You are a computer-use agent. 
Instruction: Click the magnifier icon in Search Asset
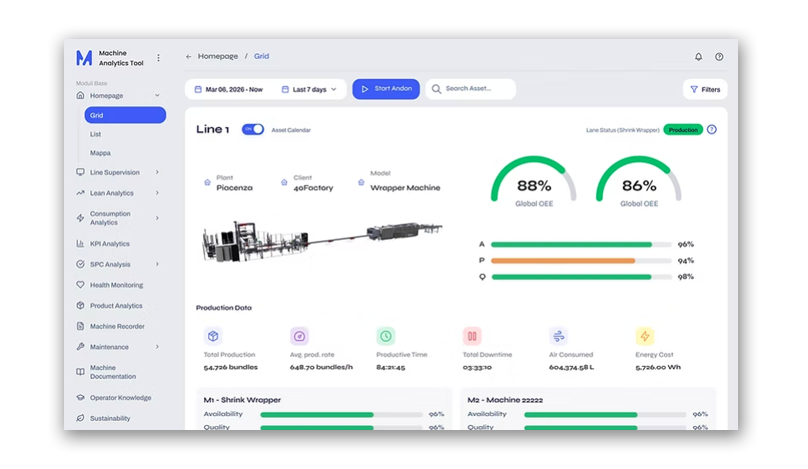tap(436, 89)
